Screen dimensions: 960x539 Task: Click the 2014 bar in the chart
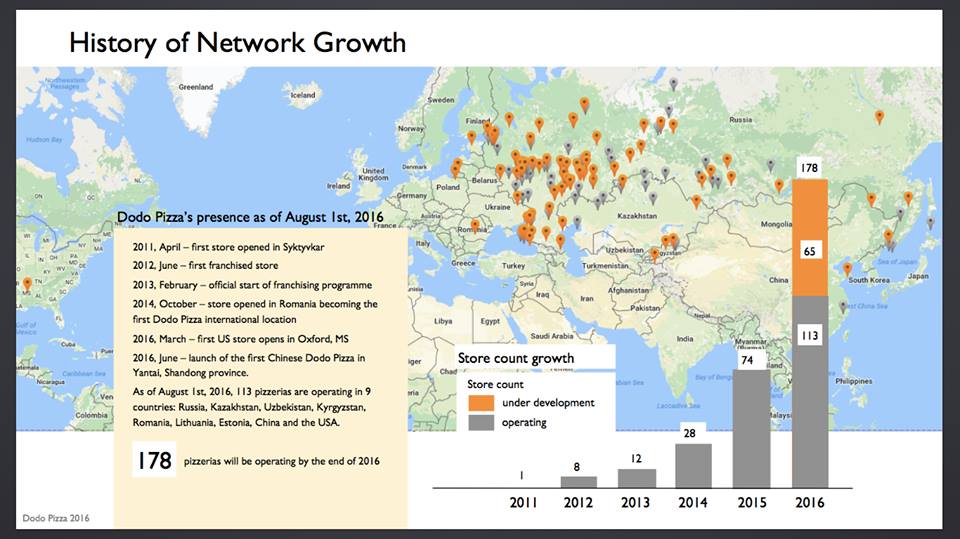coord(693,466)
